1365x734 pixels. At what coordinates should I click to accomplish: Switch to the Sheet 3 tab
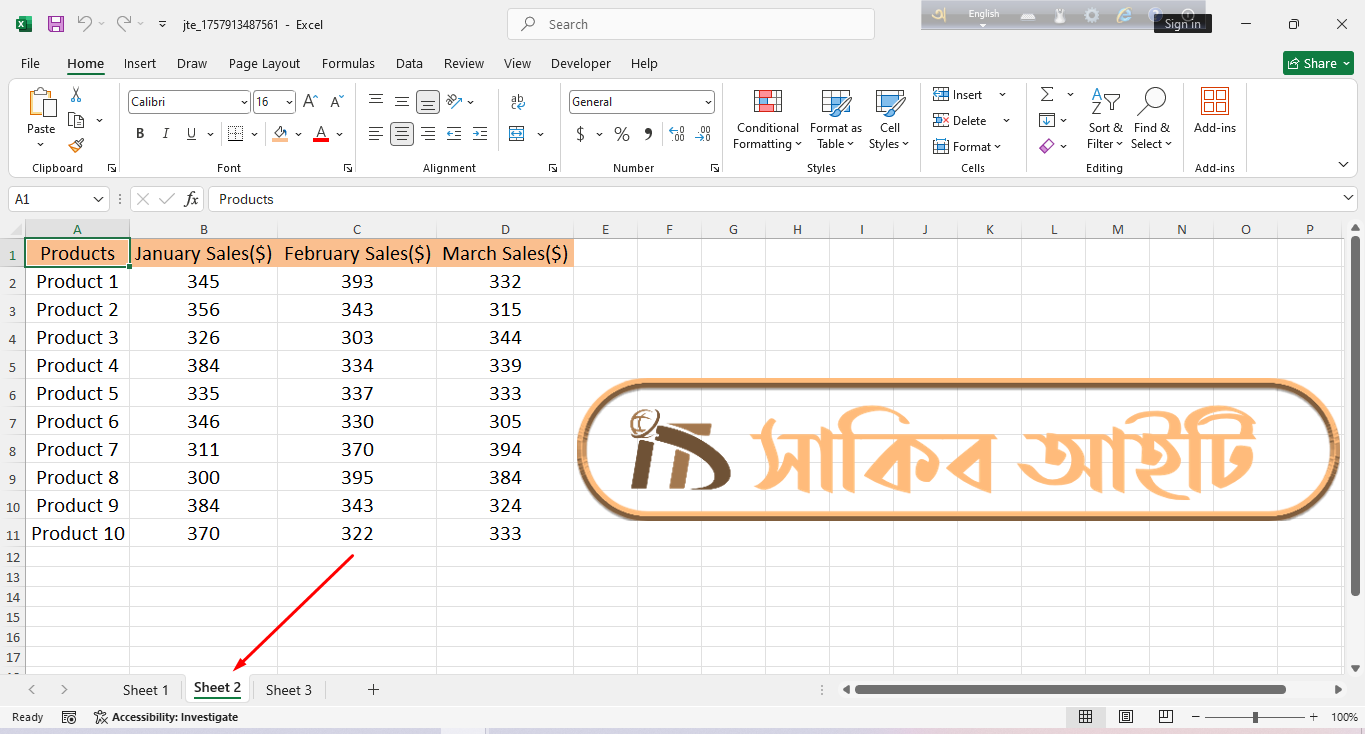(x=289, y=690)
